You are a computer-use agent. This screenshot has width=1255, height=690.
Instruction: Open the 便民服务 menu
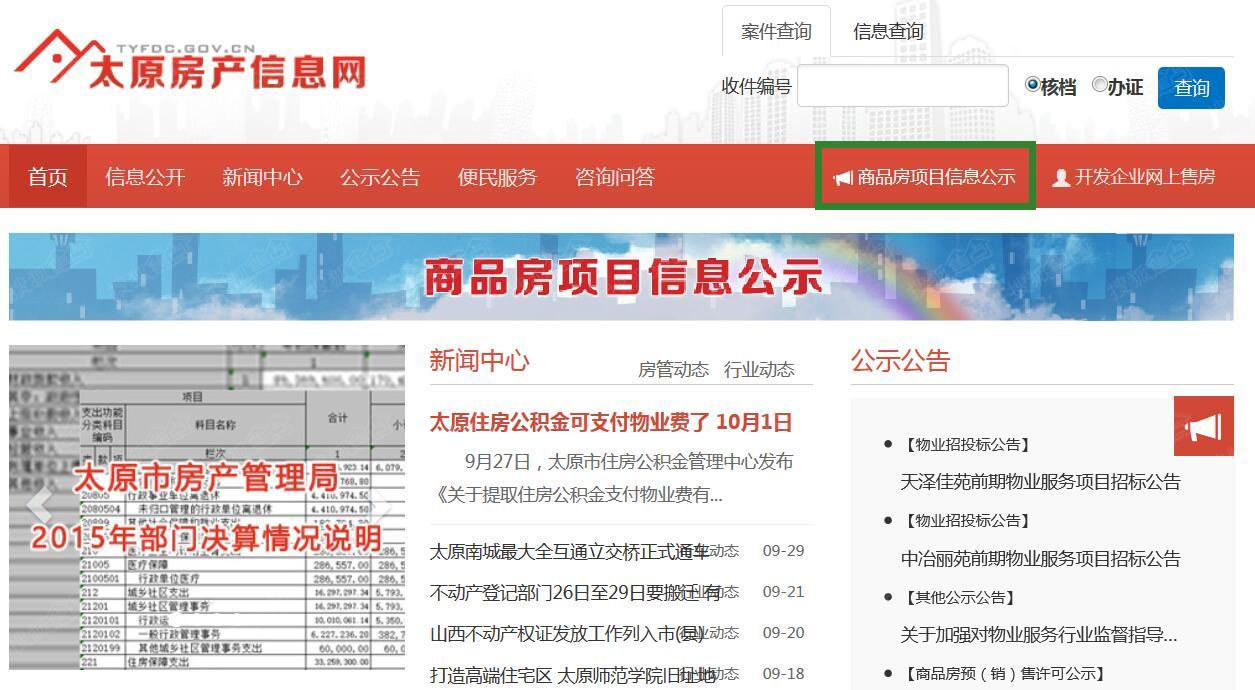(497, 177)
